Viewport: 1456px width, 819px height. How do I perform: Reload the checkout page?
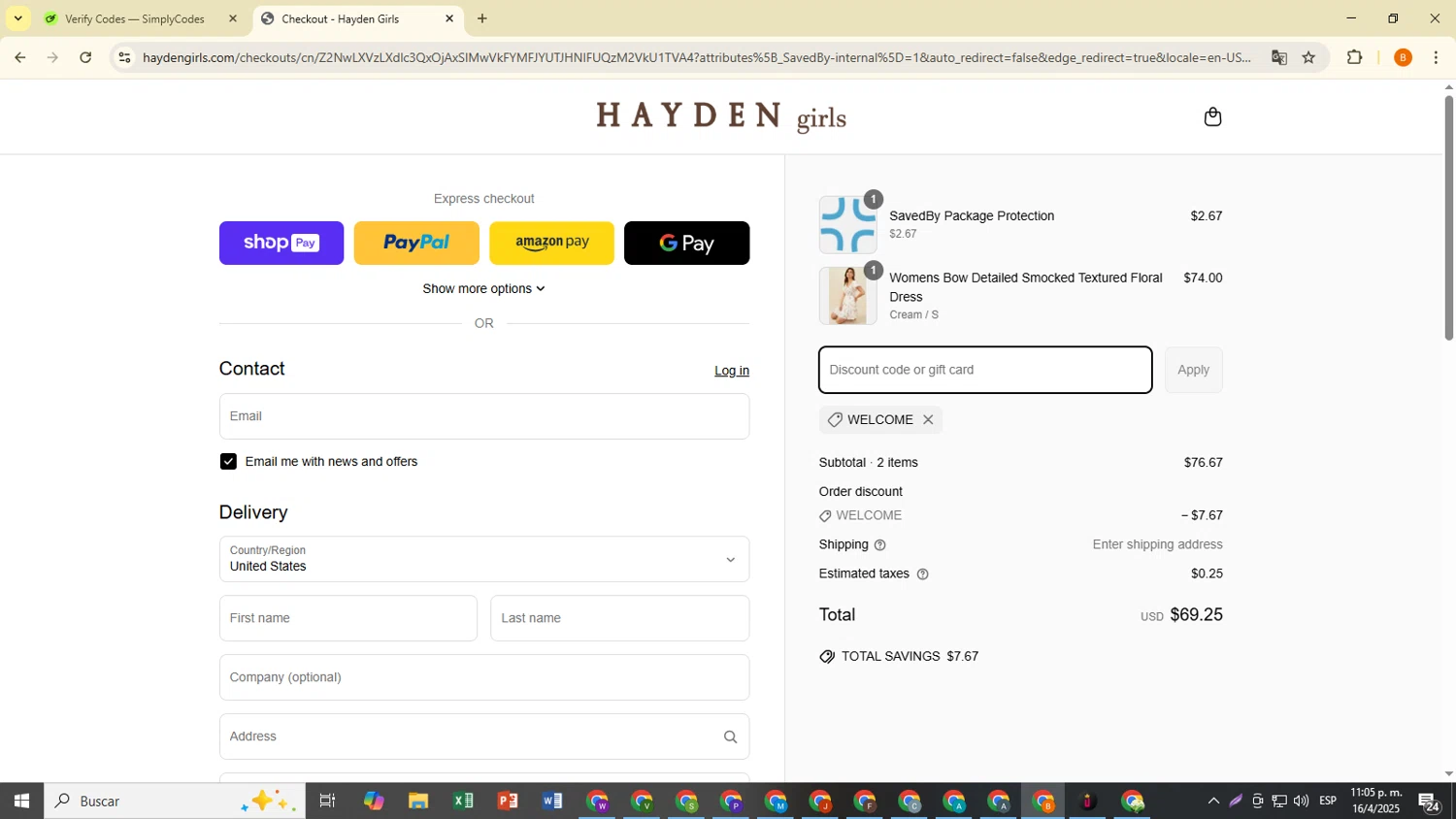pyautogui.click(x=85, y=57)
